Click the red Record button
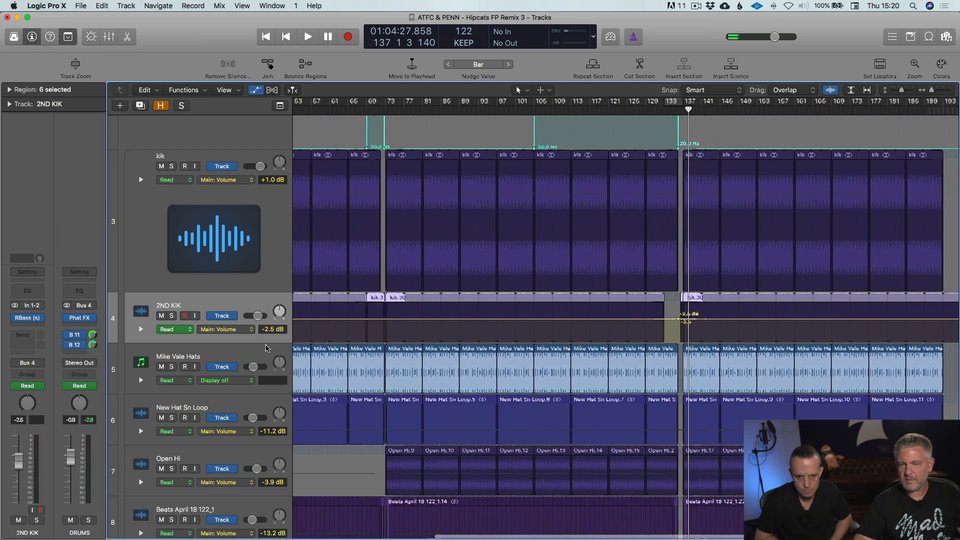 tap(348, 37)
